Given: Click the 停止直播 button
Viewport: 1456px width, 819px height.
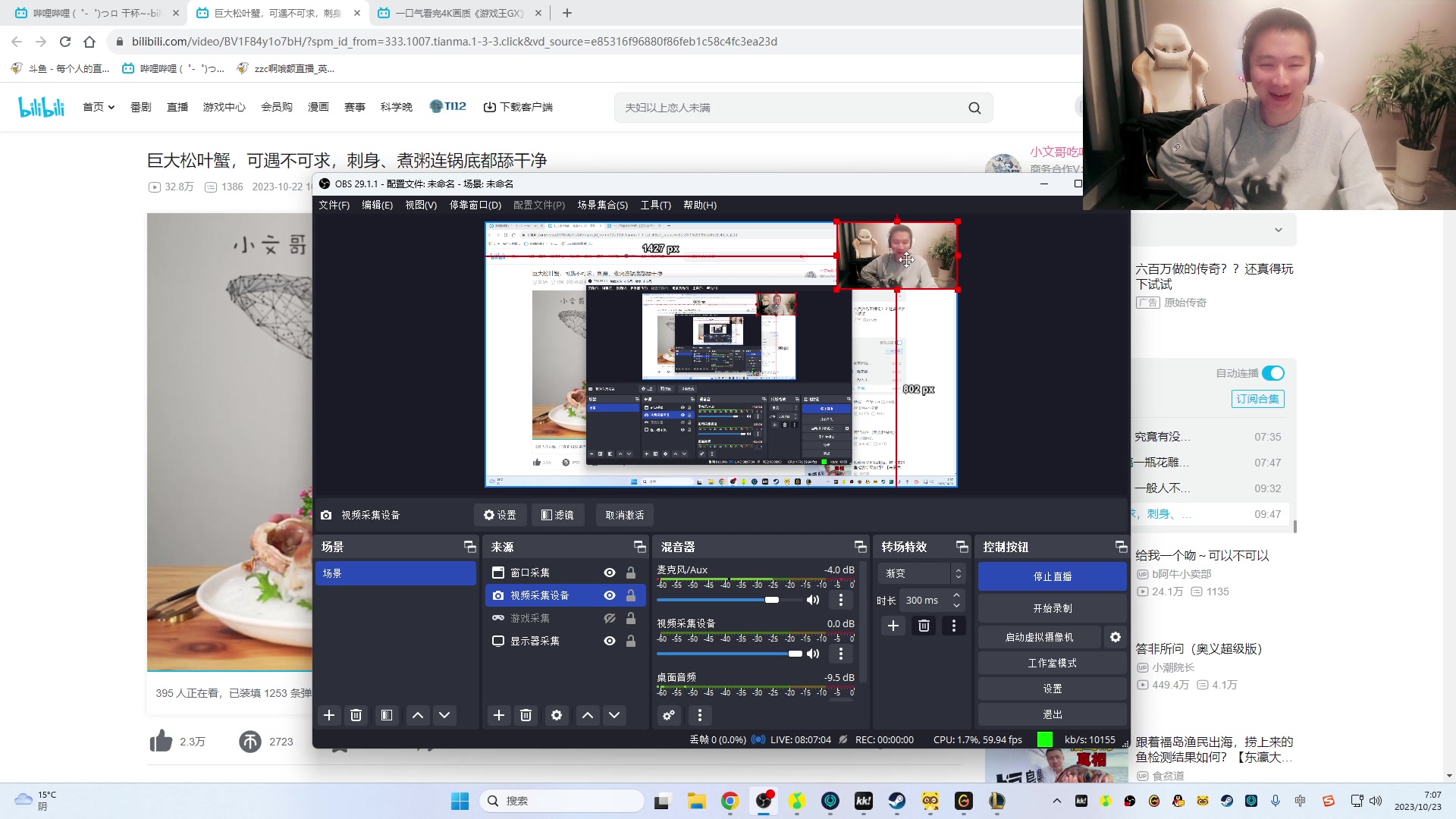Looking at the screenshot, I should click(x=1052, y=576).
